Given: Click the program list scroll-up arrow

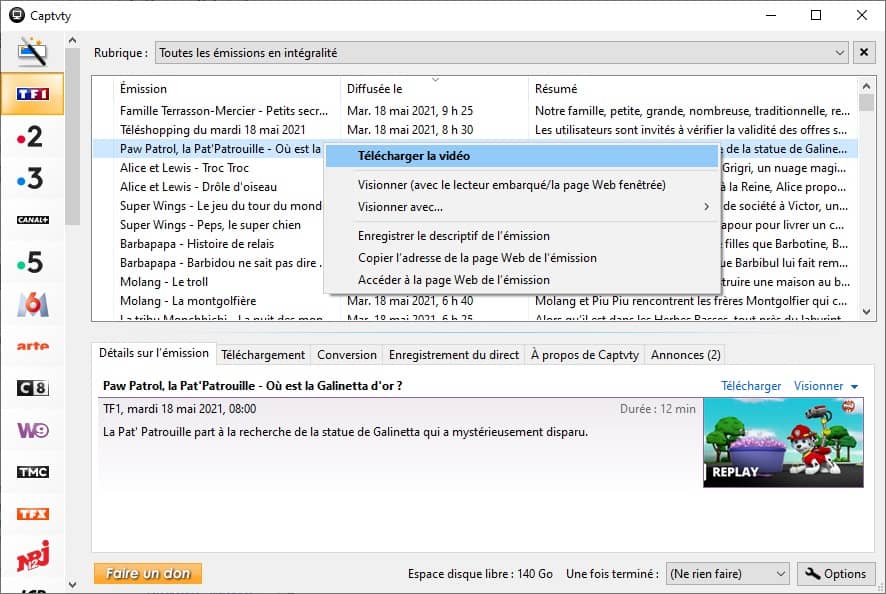Looking at the screenshot, I should [866, 86].
